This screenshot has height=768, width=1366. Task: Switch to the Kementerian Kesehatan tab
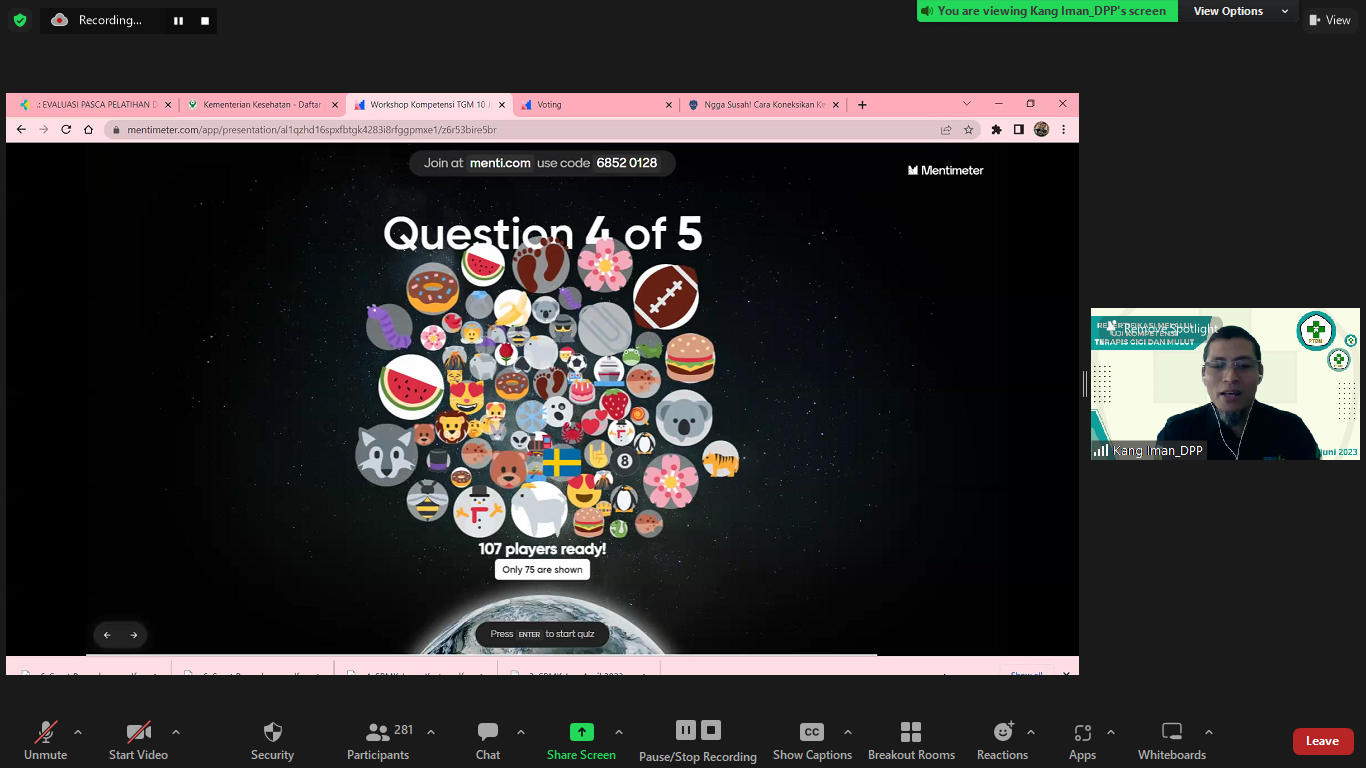point(260,104)
